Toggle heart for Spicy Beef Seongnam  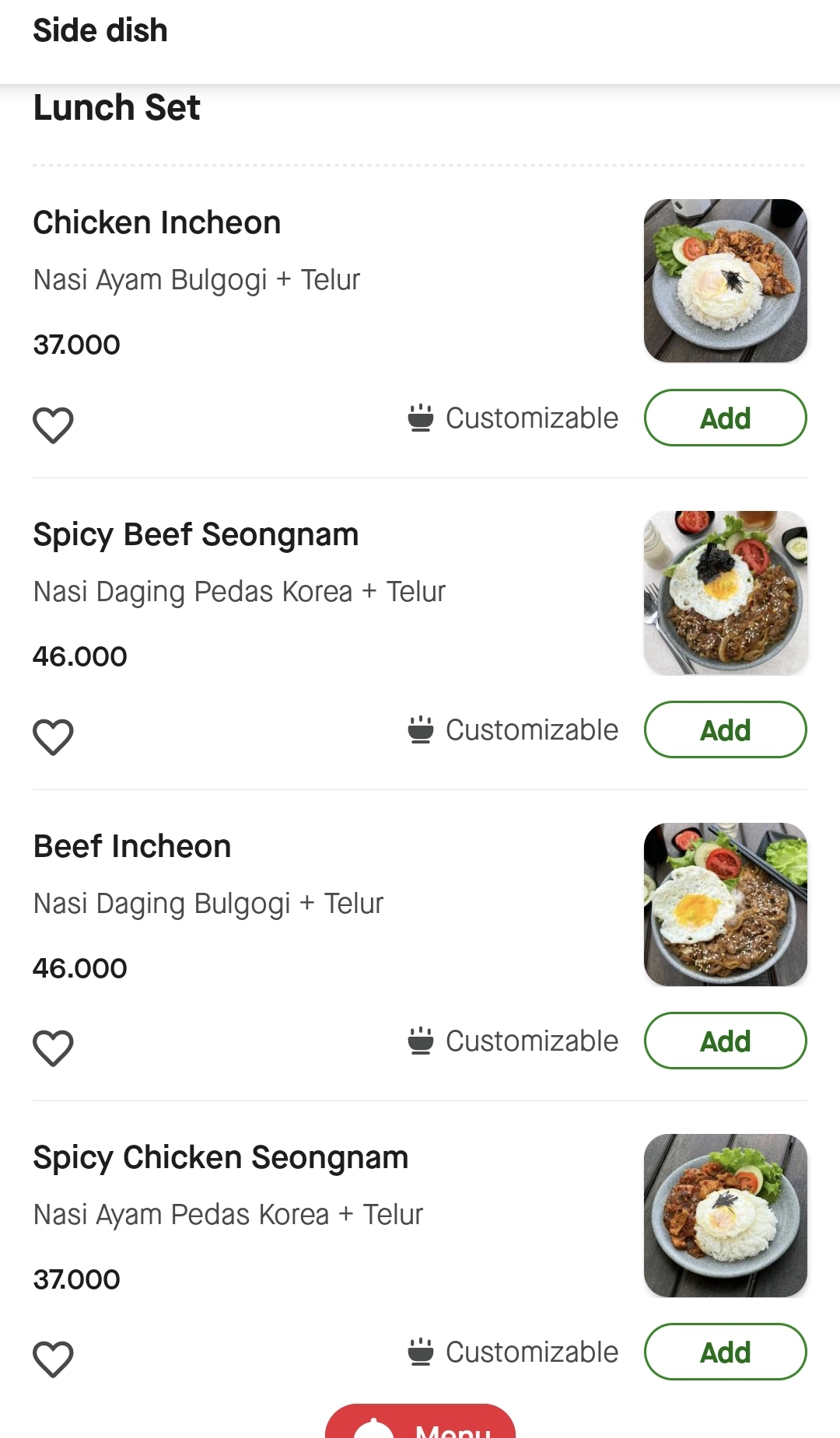click(x=53, y=736)
